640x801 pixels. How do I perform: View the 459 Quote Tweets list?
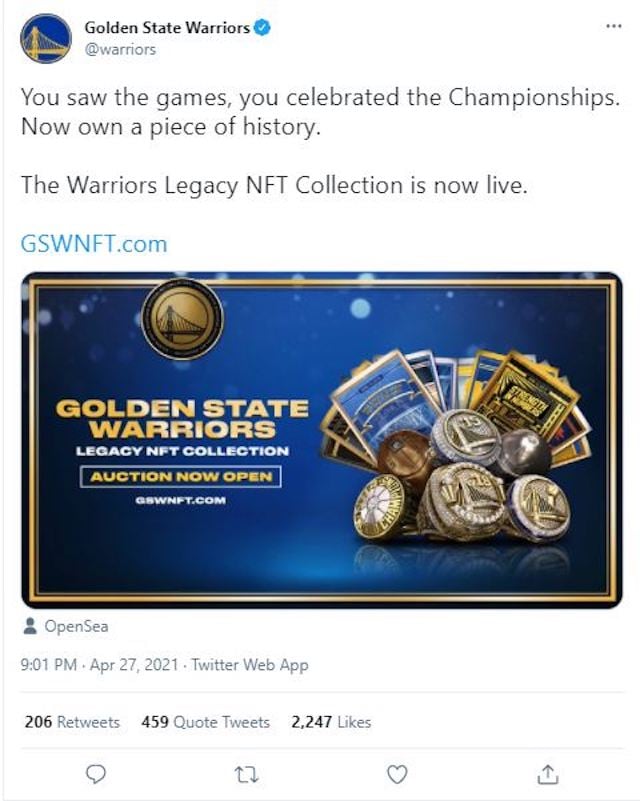coord(205,722)
